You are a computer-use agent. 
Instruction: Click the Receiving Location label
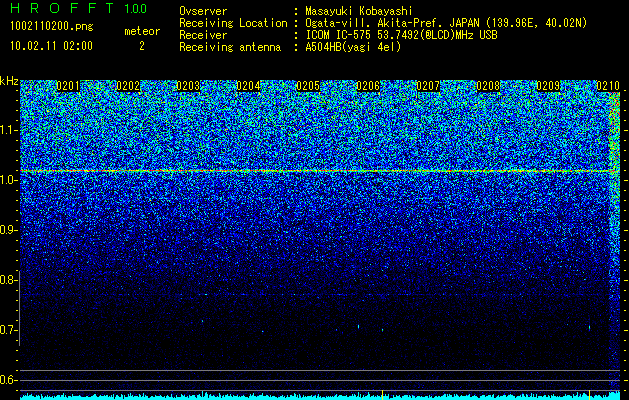click(233, 23)
